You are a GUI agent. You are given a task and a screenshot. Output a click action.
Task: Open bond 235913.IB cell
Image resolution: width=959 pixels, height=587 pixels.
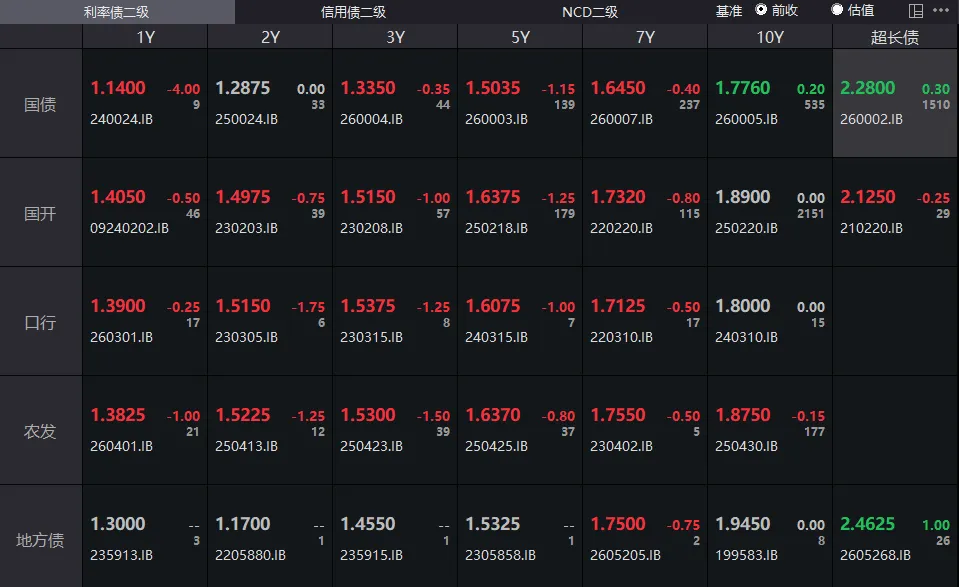[145, 536]
